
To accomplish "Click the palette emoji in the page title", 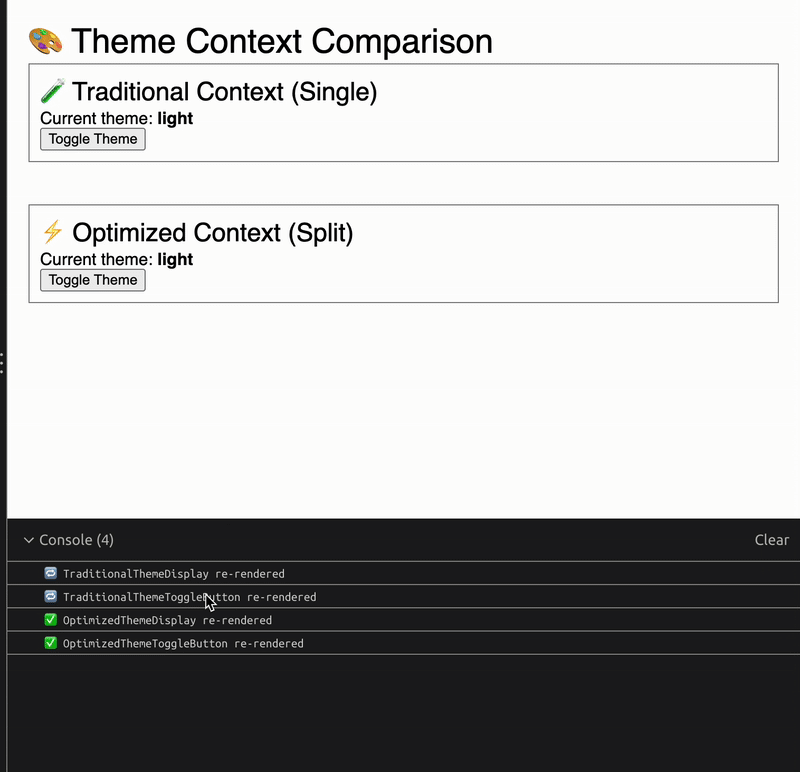I will click(x=45, y=41).
